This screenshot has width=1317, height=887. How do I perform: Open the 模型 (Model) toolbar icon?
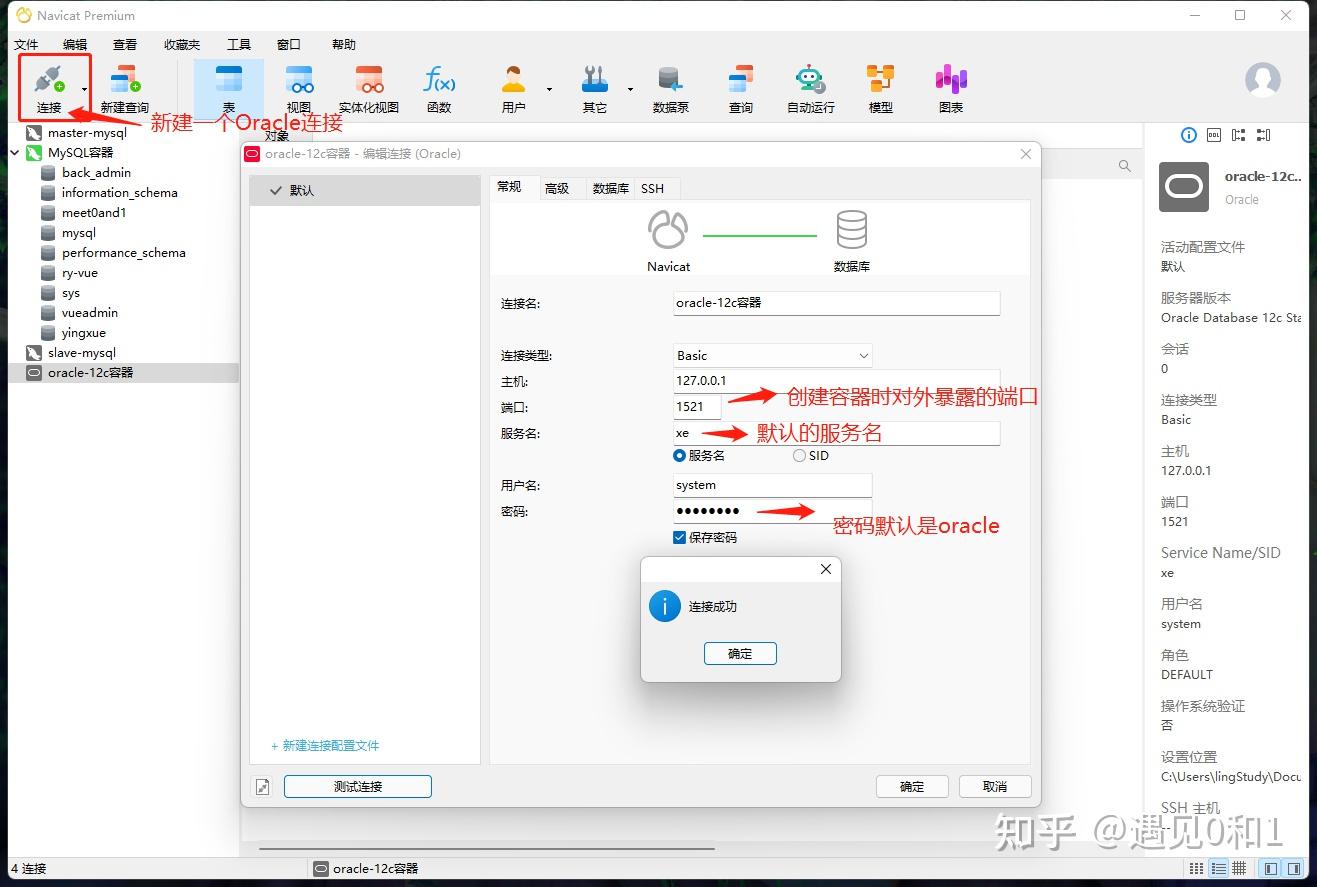pyautogui.click(x=879, y=87)
